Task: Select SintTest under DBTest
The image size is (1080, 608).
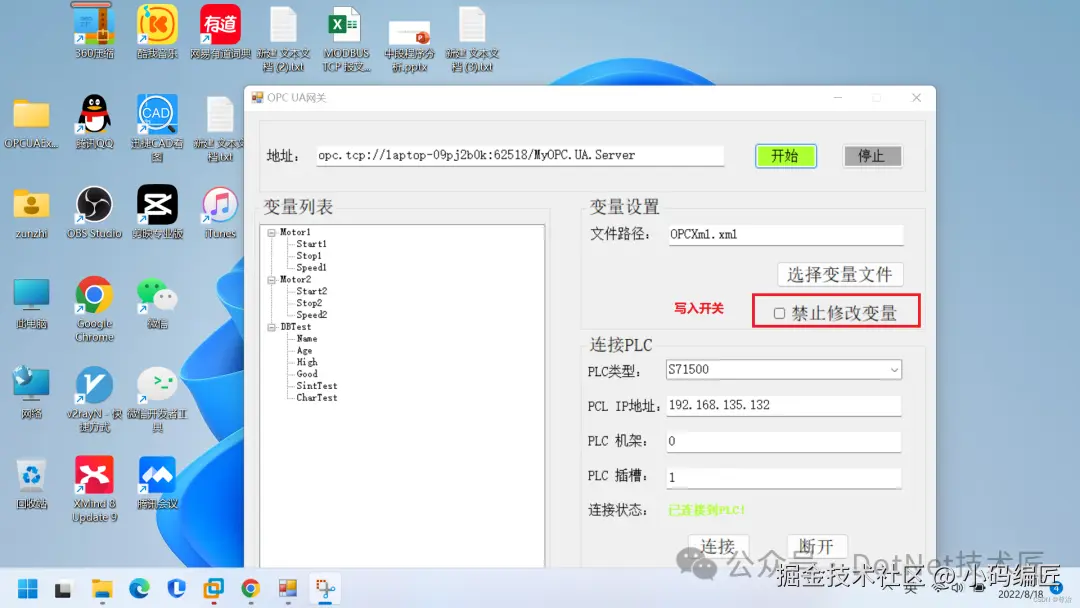Action: (317, 386)
